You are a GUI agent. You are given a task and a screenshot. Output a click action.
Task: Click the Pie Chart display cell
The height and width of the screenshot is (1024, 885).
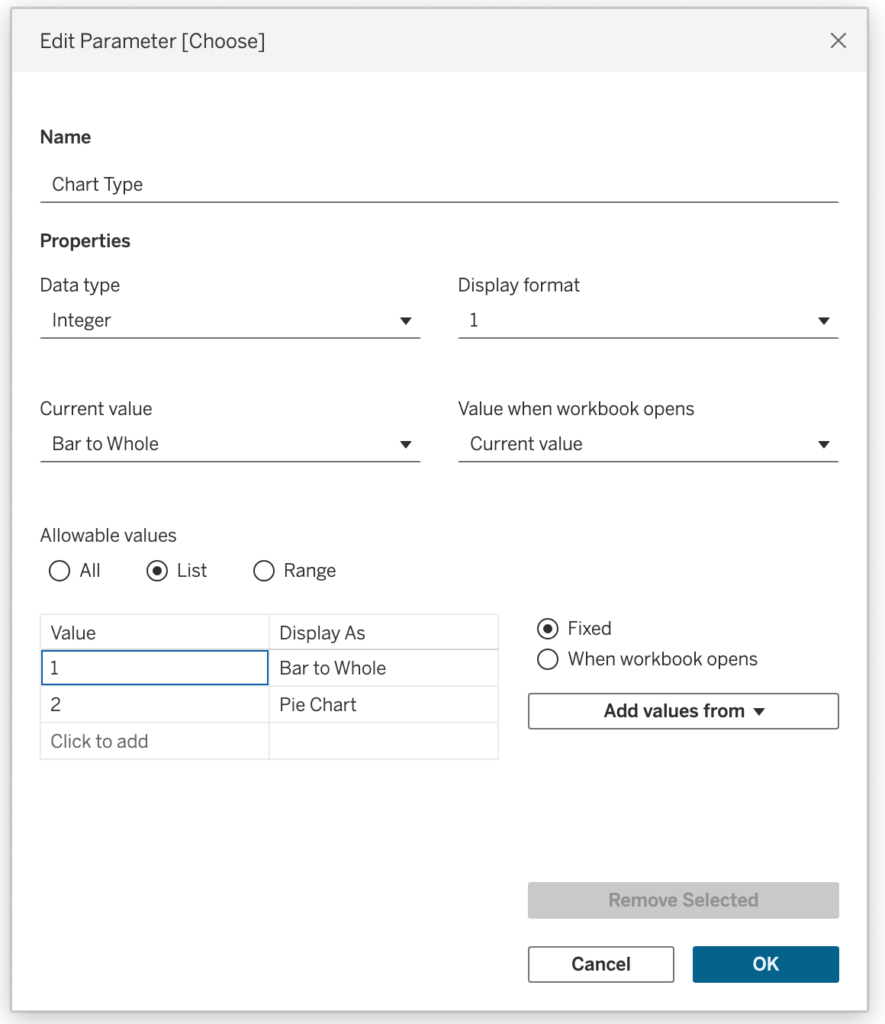click(x=383, y=705)
